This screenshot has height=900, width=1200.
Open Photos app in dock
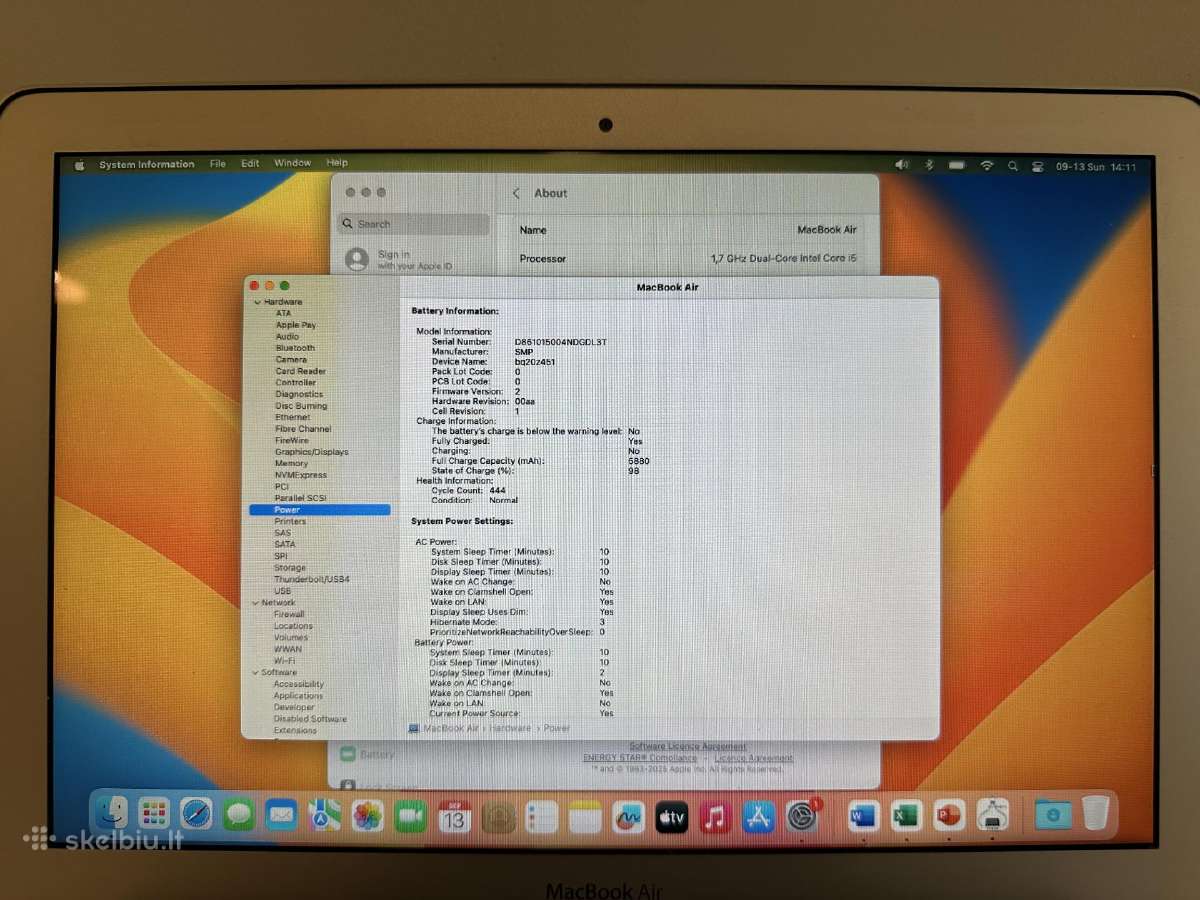coord(367,817)
